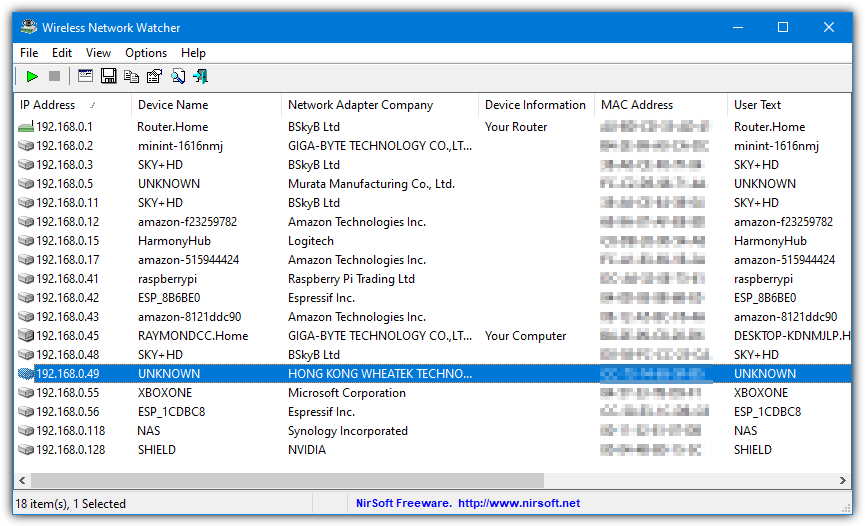Click selected device icon beside 192.168.0.49
The height and width of the screenshot is (526, 865).
click(26, 374)
